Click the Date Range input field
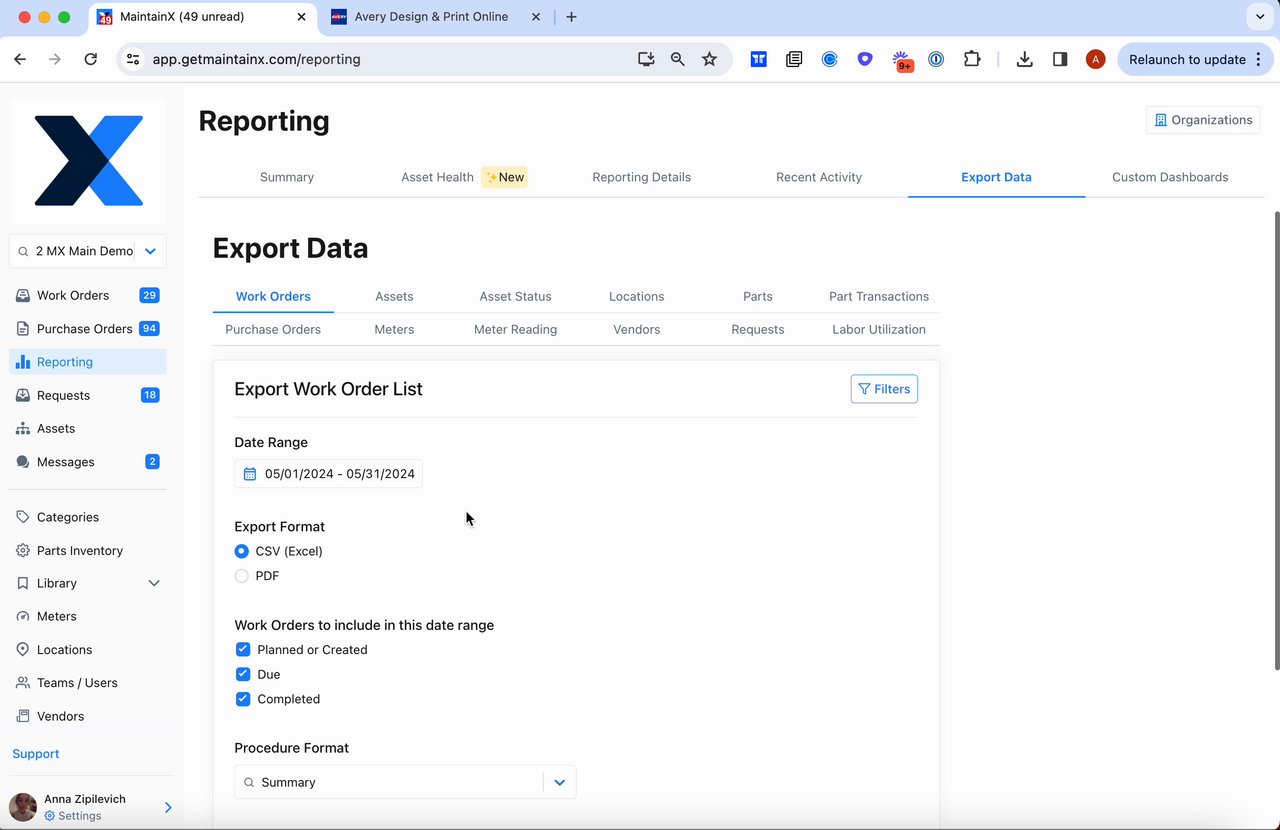The width and height of the screenshot is (1280, 830). (x=328, y=474)
